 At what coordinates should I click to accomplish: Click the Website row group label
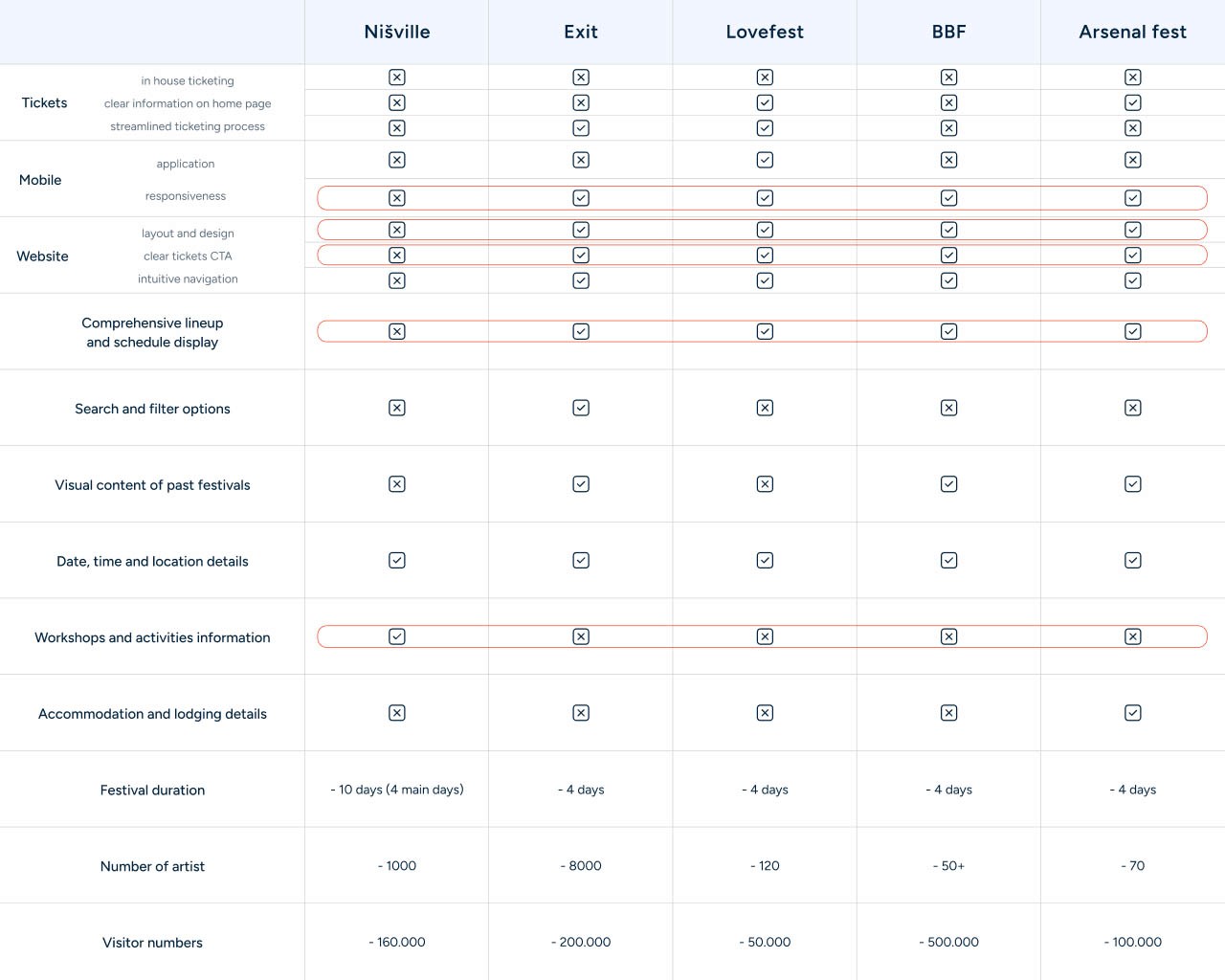pyautogui.click(x=42, y=256)
